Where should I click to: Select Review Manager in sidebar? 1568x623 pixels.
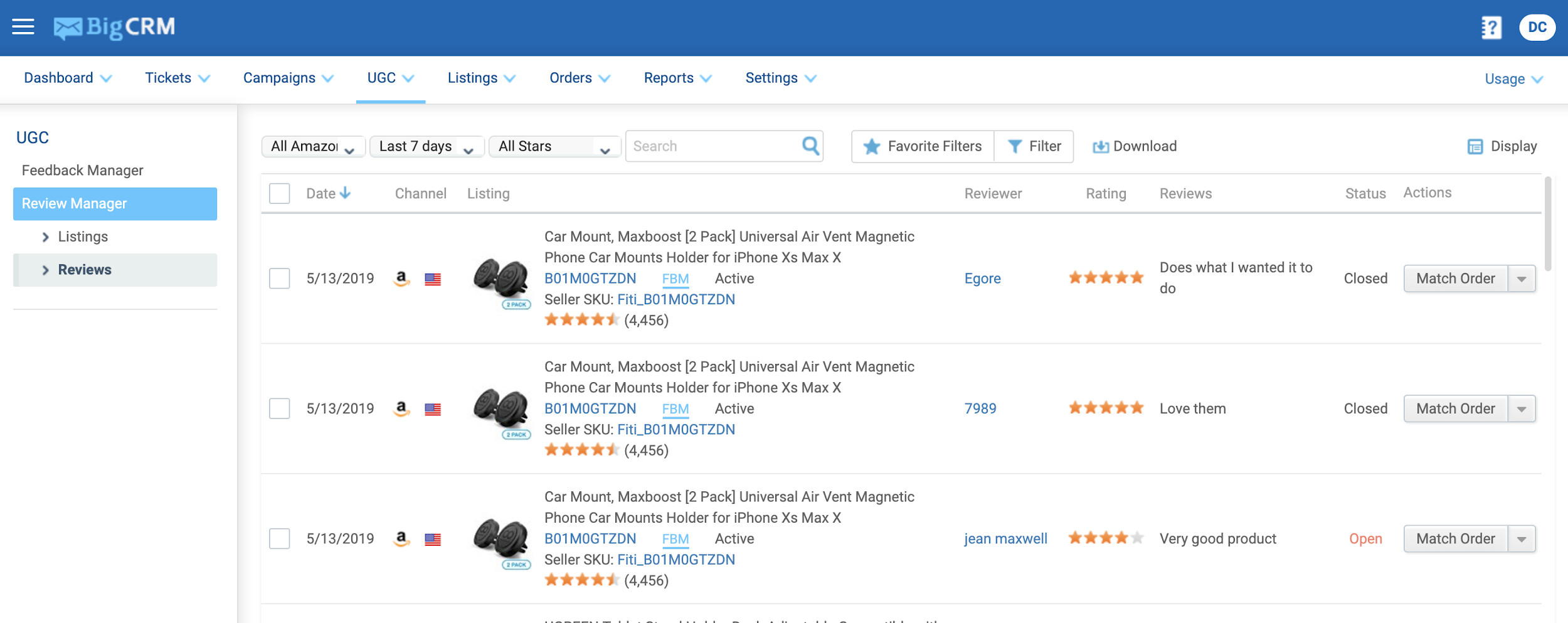115,204
